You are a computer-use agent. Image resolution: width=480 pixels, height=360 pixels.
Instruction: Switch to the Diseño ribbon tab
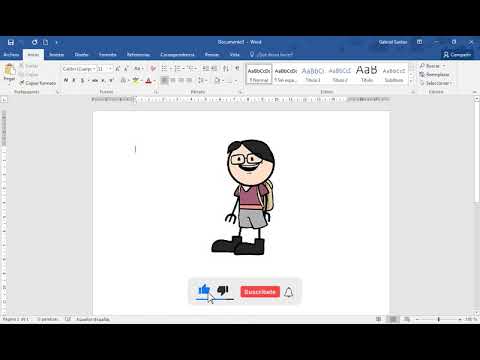pyautogui.click(x=81, y=54)
